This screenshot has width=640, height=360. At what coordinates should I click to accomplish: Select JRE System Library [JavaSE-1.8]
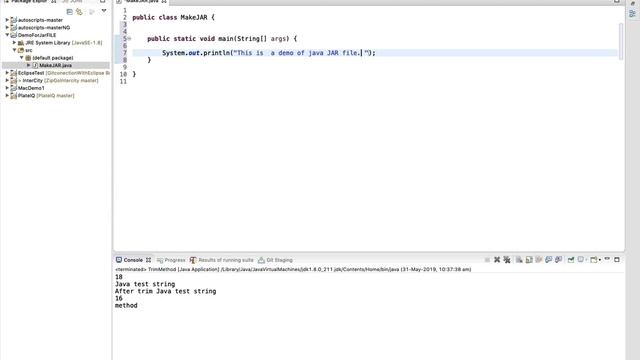pyautogui.click(x=64, y=42)
